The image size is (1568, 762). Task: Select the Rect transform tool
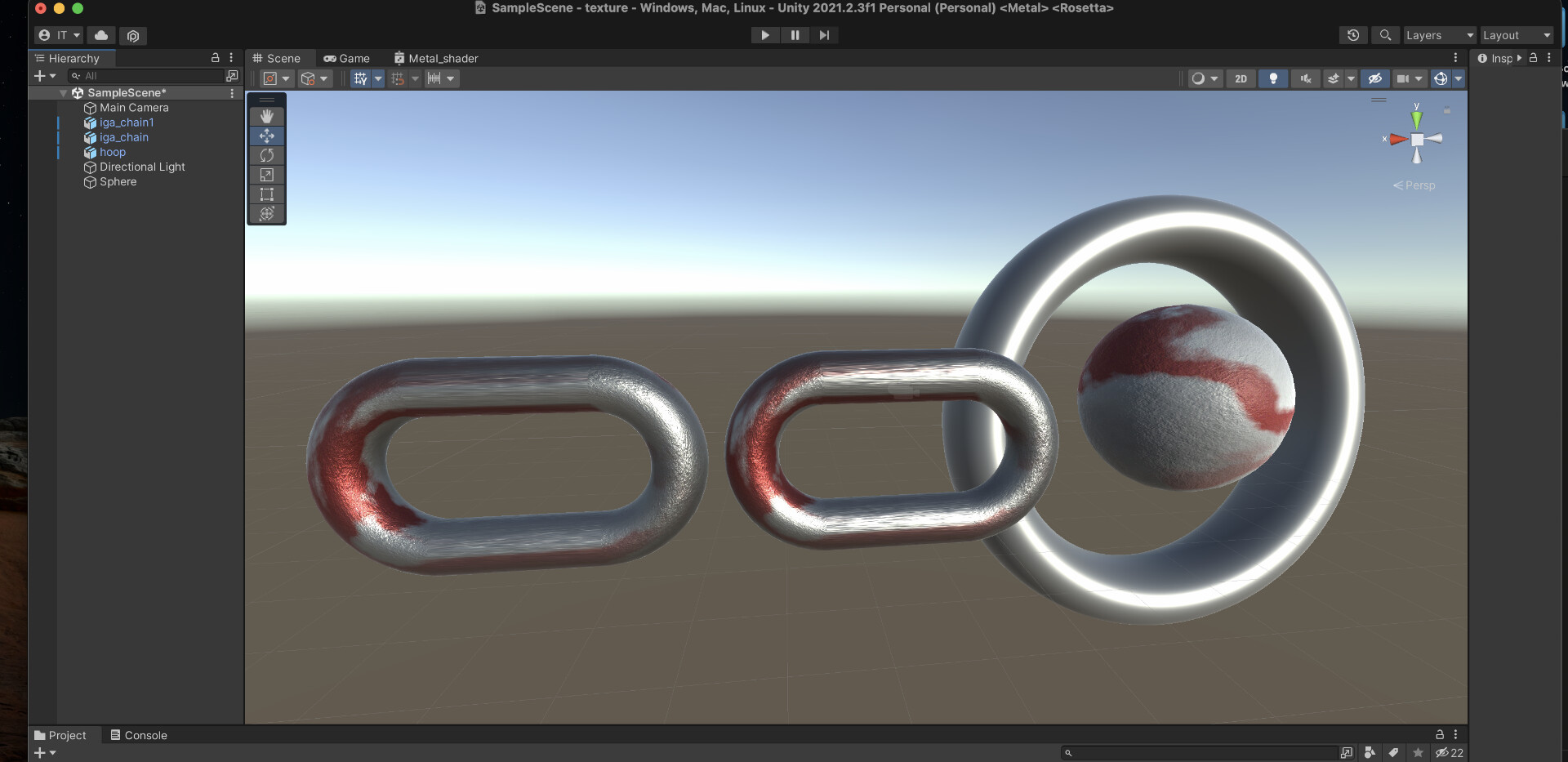click(x=266, y=194)
